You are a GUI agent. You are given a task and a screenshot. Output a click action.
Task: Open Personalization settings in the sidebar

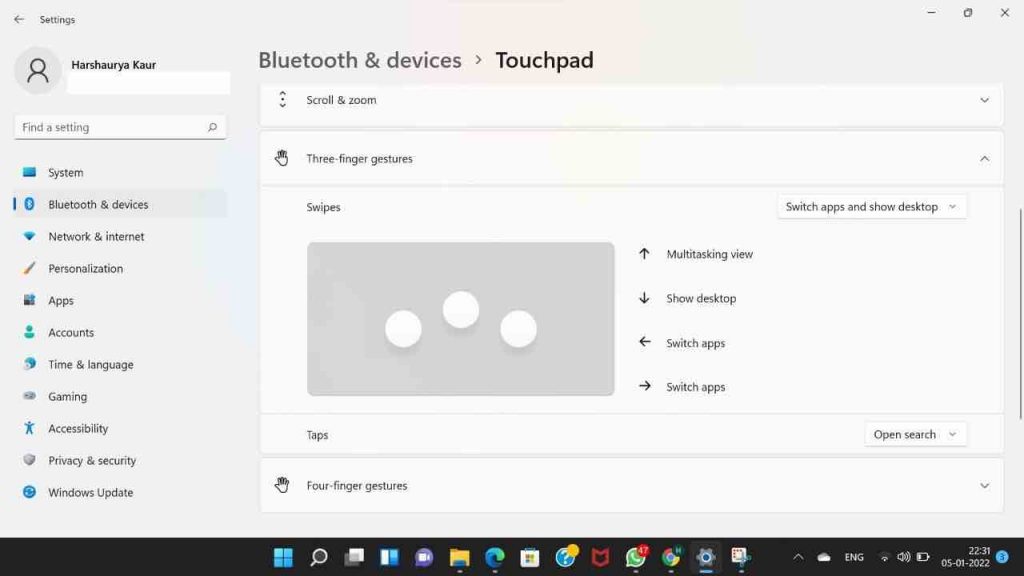pos(85,268)
